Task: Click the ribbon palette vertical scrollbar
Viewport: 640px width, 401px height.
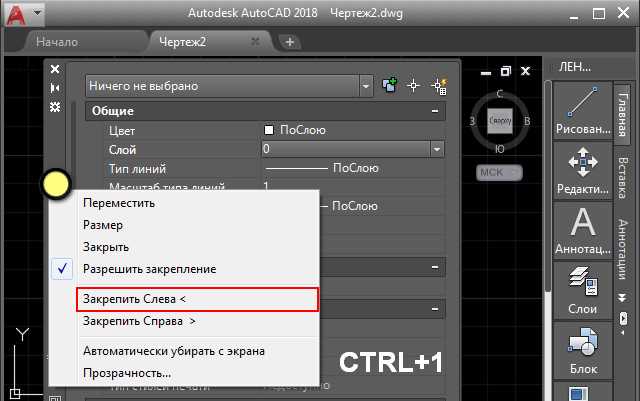Action: (x=548, y=186)
